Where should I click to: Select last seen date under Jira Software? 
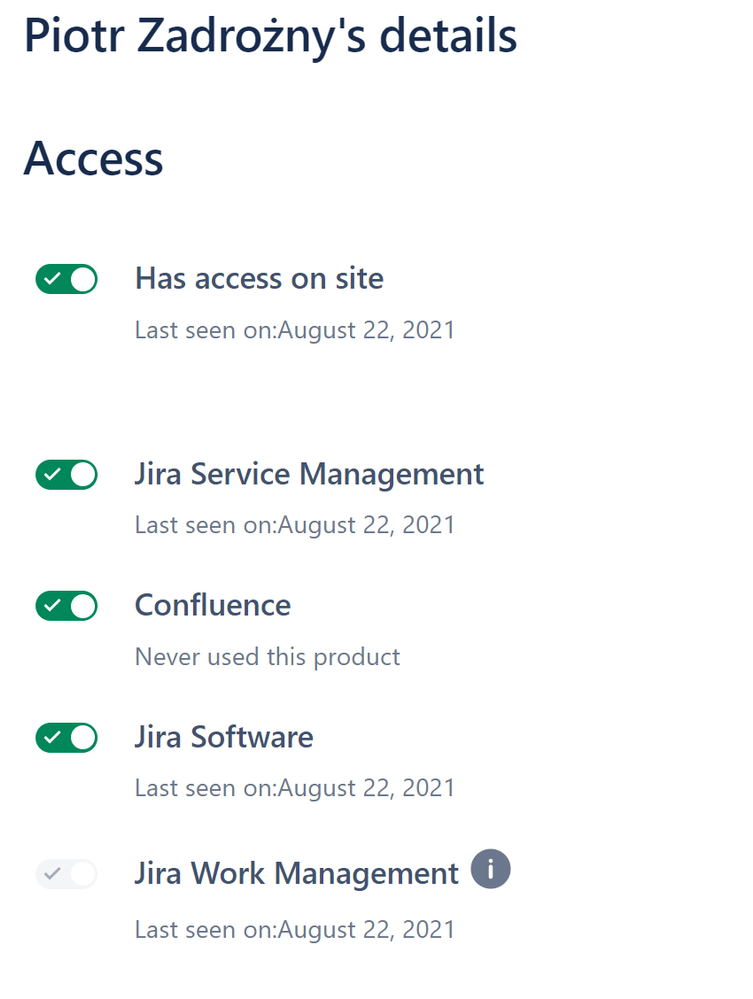click(295, 788)
